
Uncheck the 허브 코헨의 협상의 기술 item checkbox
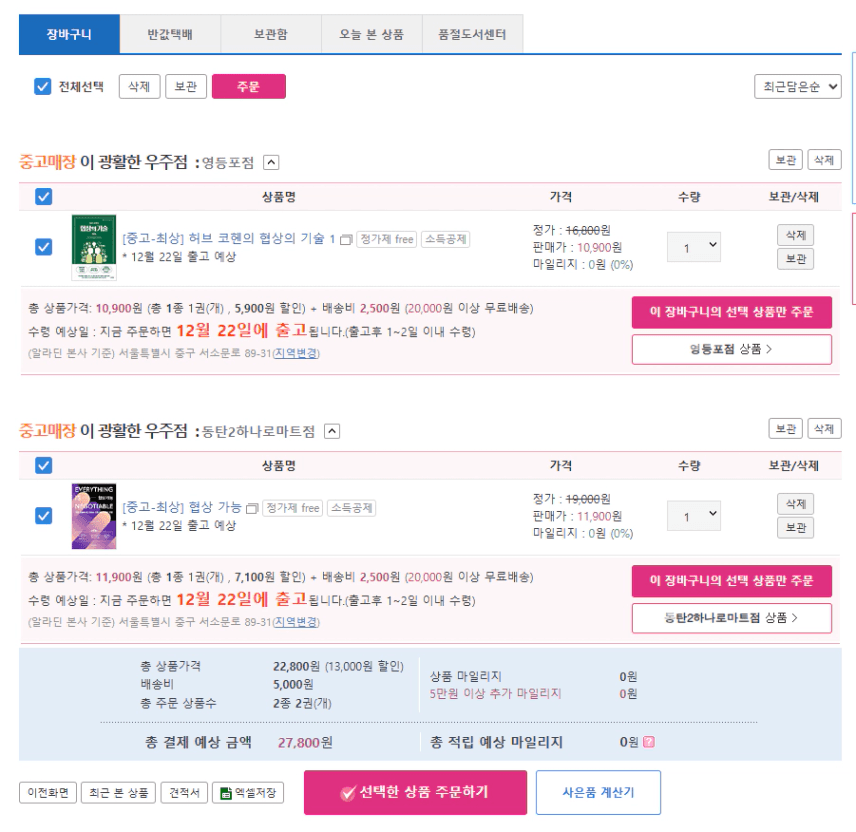(43, 247)
